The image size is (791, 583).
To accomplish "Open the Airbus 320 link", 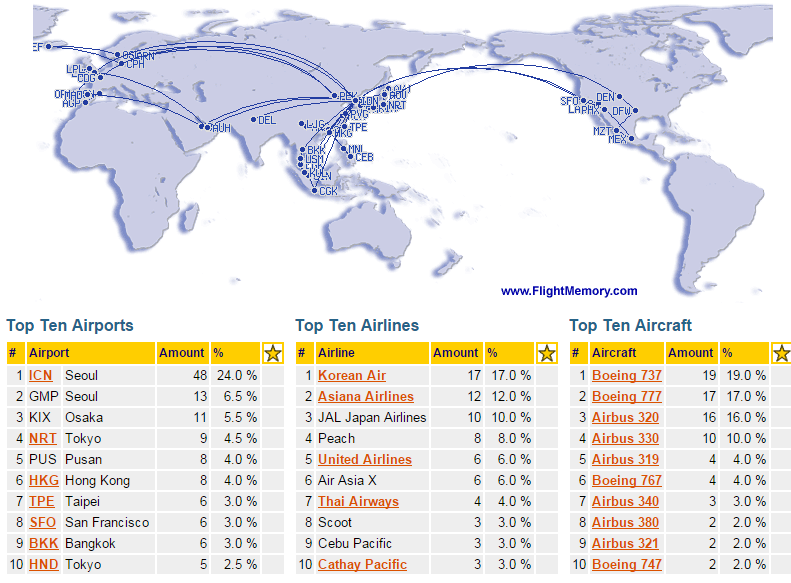I will point(625,417).
